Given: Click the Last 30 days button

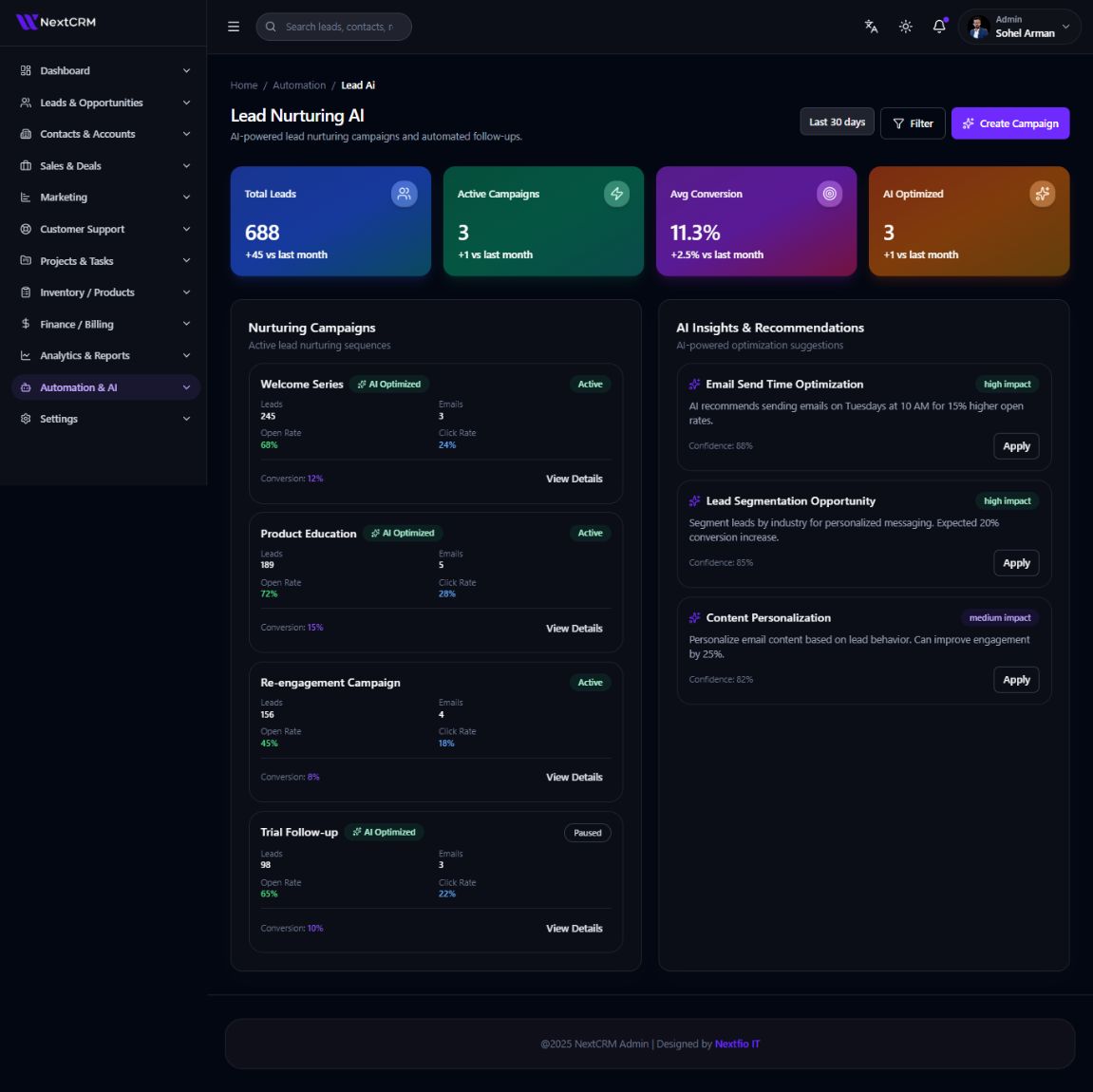Looking at the screenshot, I should [837, 122].
